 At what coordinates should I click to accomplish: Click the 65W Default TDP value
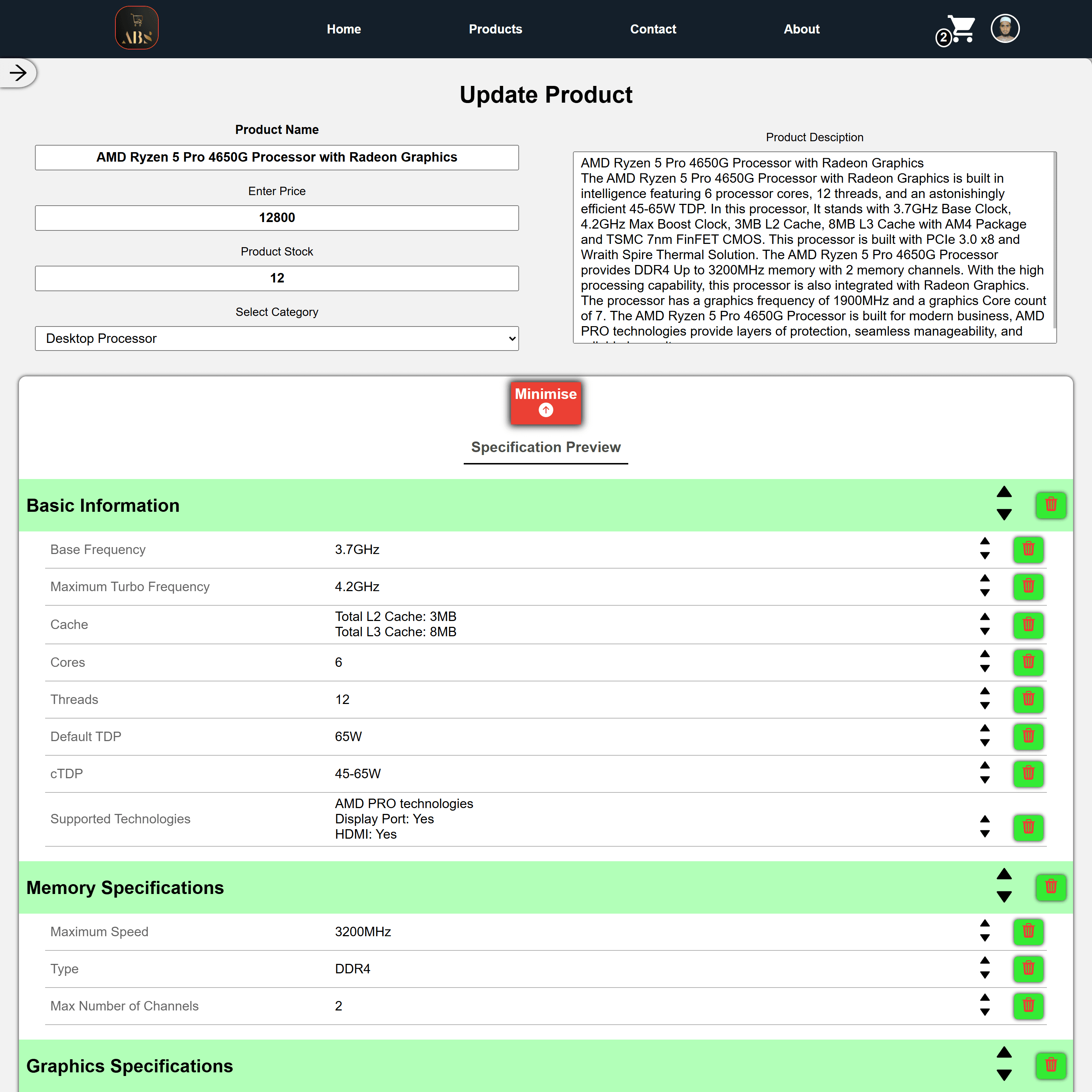tap(348, 736)
